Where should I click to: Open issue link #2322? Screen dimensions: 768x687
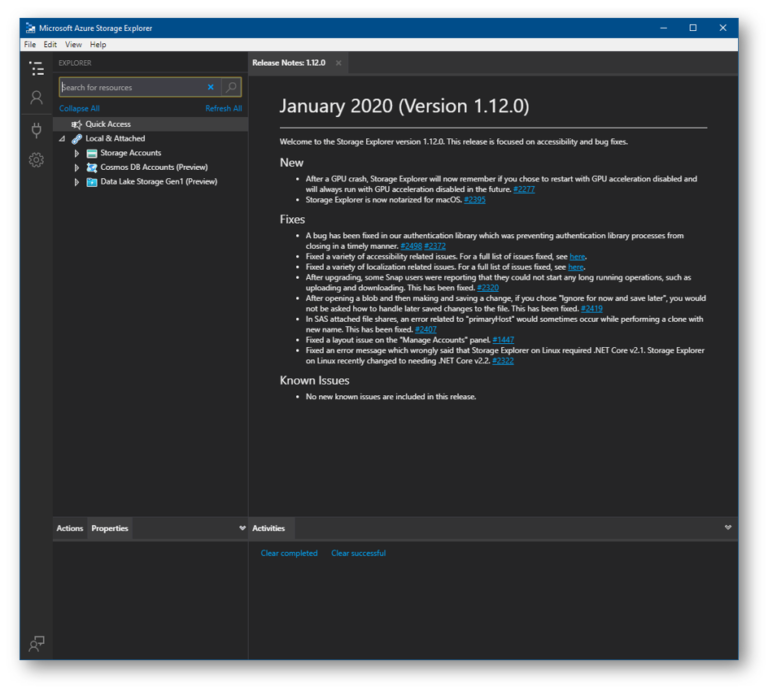[503, 361]
